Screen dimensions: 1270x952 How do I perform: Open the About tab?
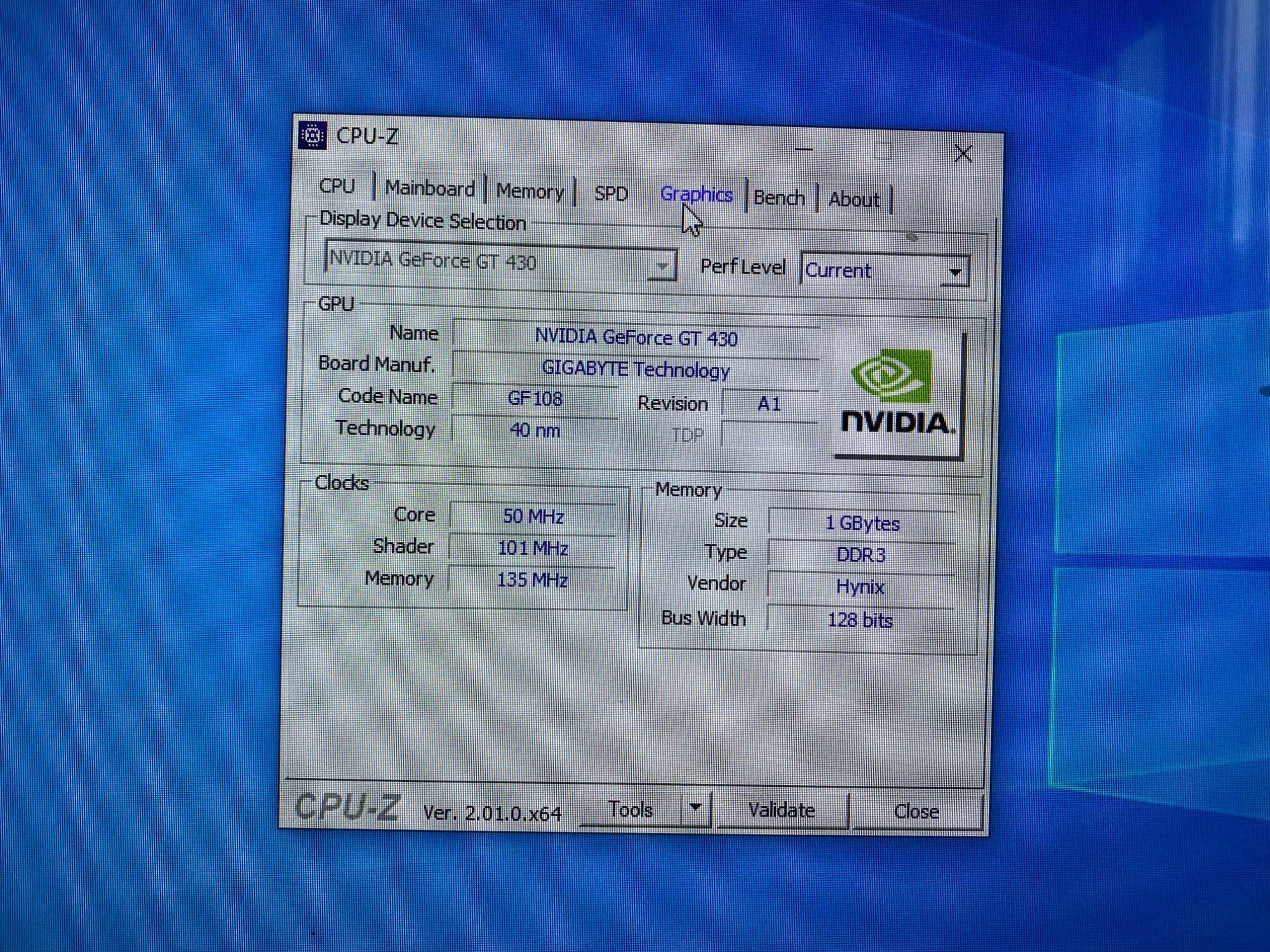pos(854,199)
